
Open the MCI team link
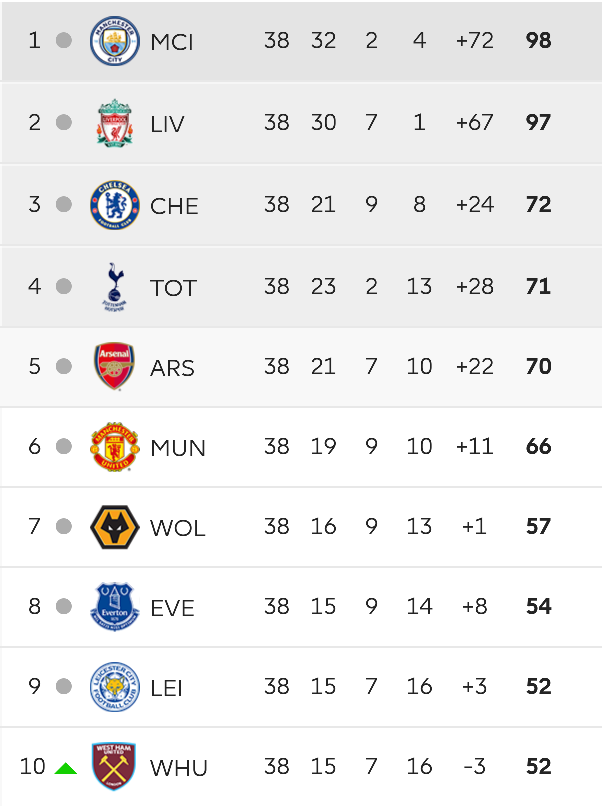[172, 42]
